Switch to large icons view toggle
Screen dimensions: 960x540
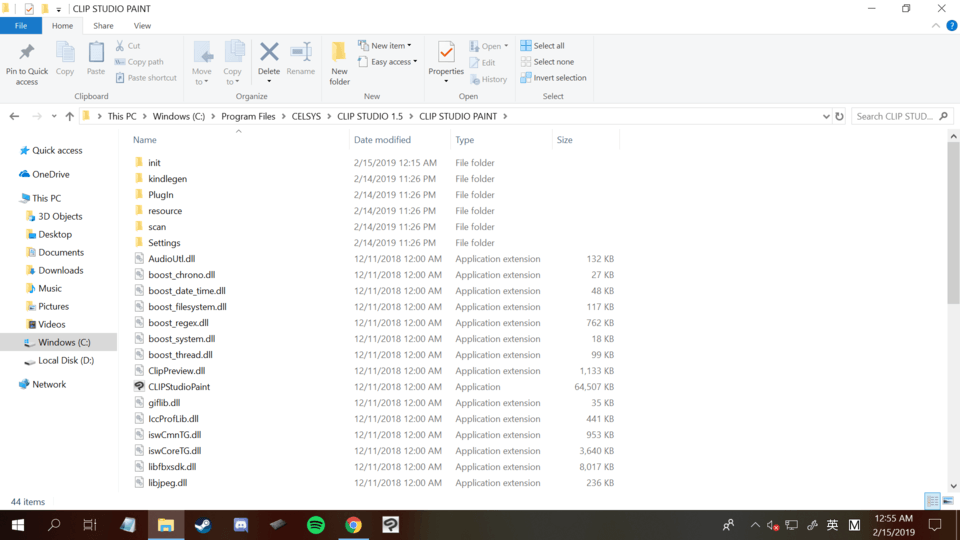(948, 501)
